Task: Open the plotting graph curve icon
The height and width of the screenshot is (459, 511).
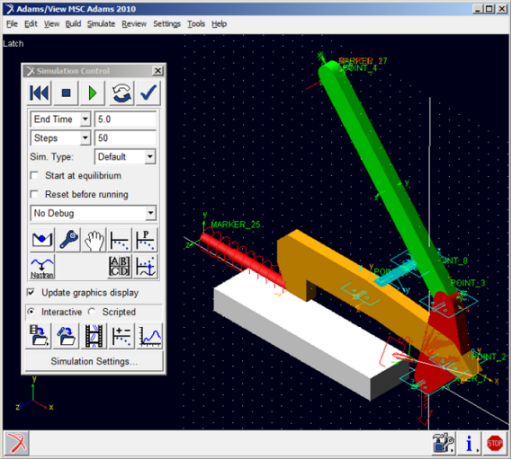Action: [150, 336]
